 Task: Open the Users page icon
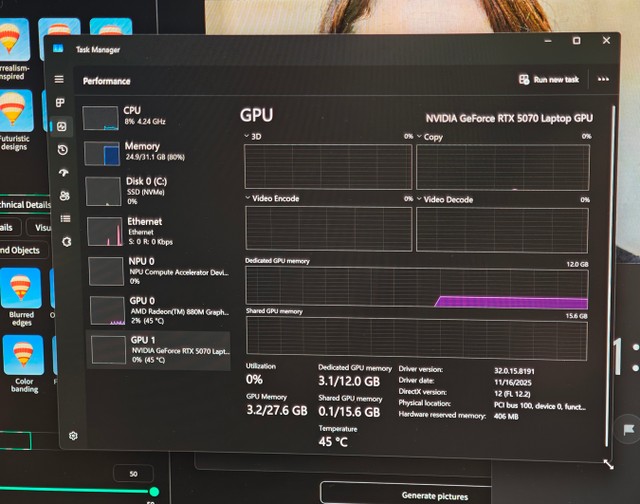point(64,196)
